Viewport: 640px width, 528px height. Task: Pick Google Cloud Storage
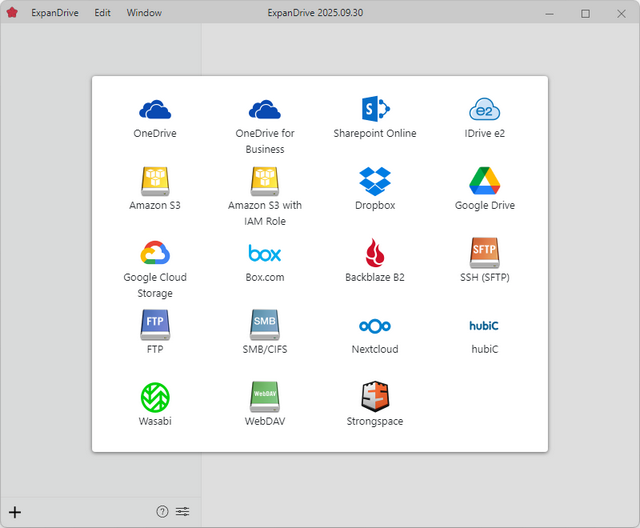155,253
